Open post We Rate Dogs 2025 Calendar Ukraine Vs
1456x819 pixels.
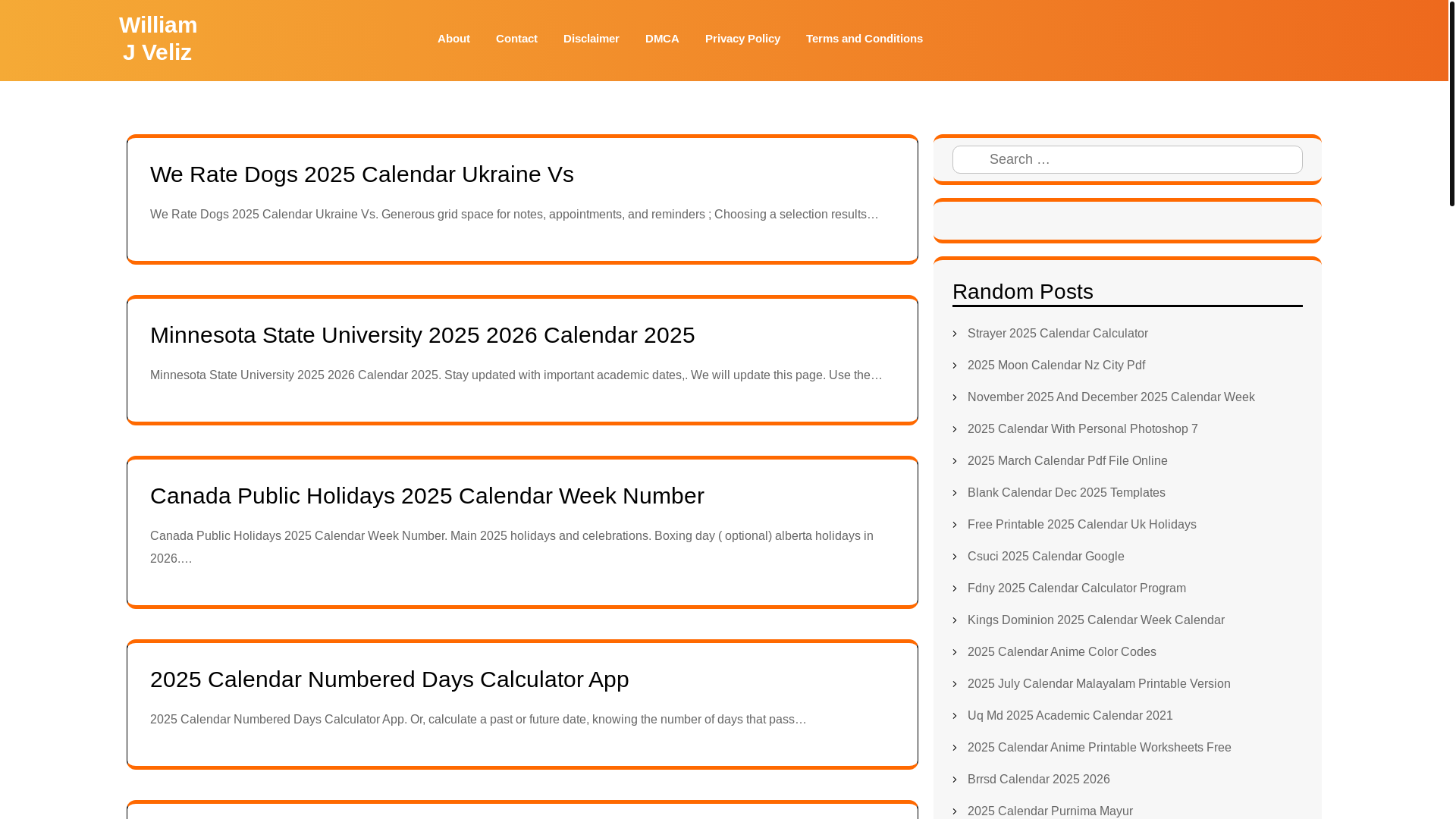[x=362, y=174]
